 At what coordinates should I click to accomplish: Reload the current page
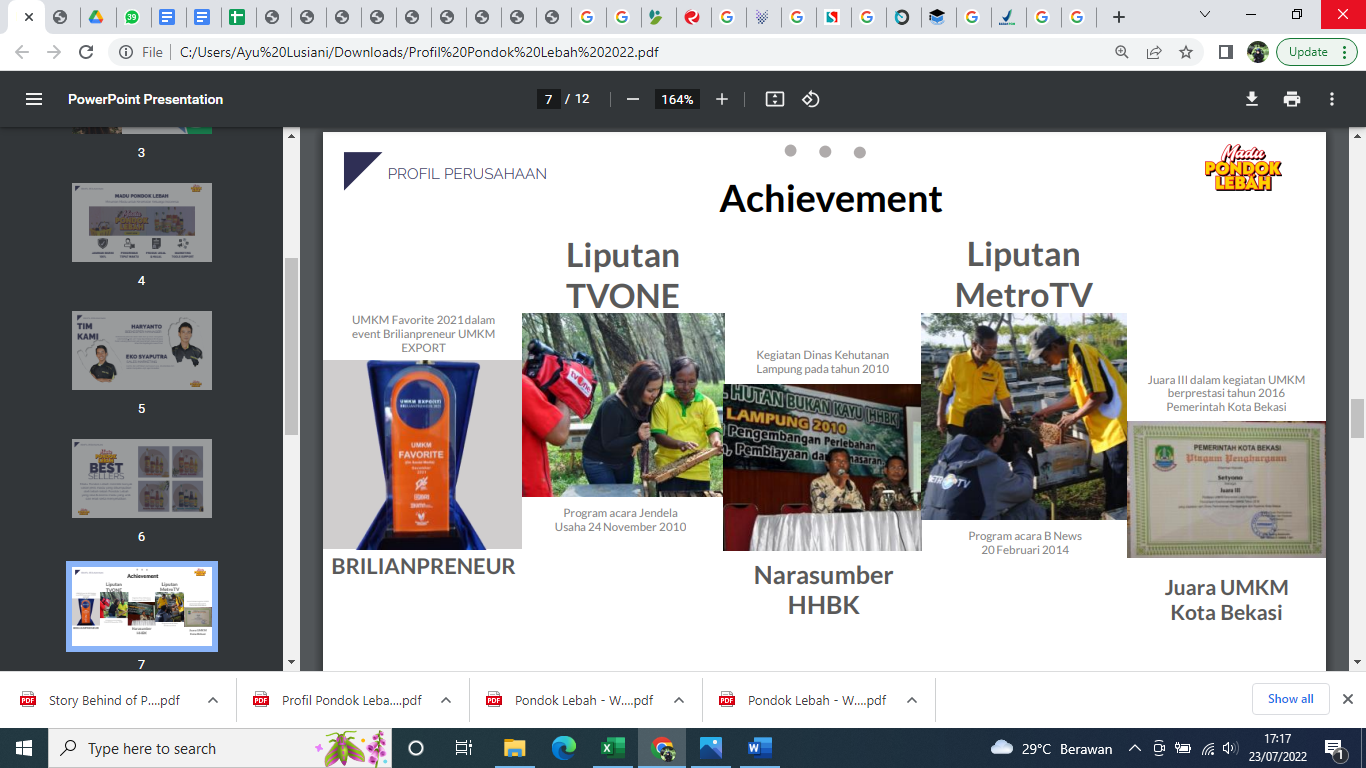point(86,52)
